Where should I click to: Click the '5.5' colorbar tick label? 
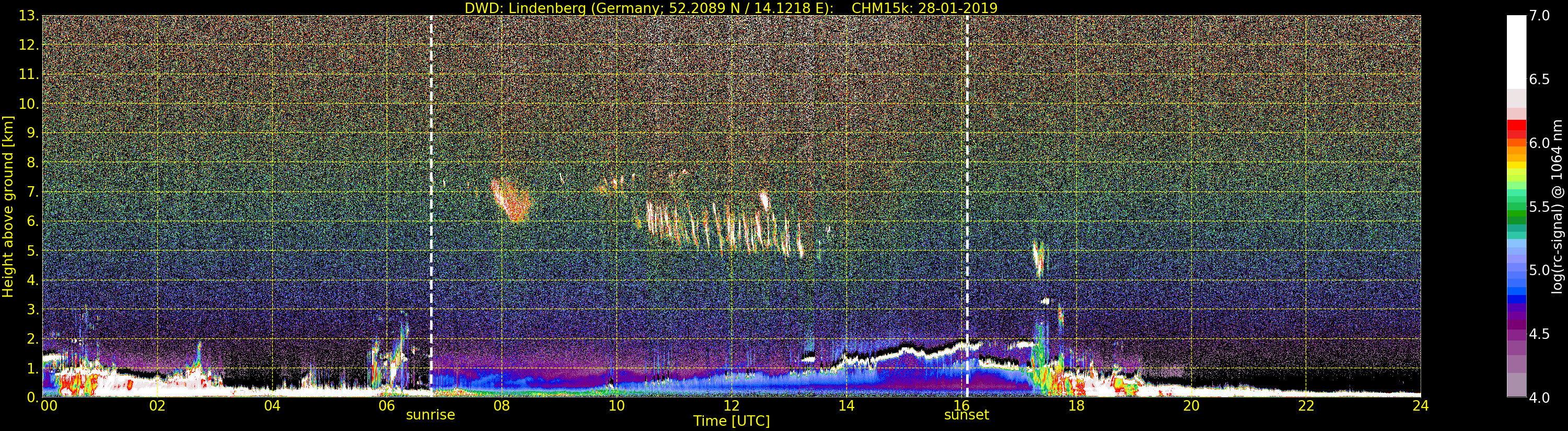tap(1539, 207)
